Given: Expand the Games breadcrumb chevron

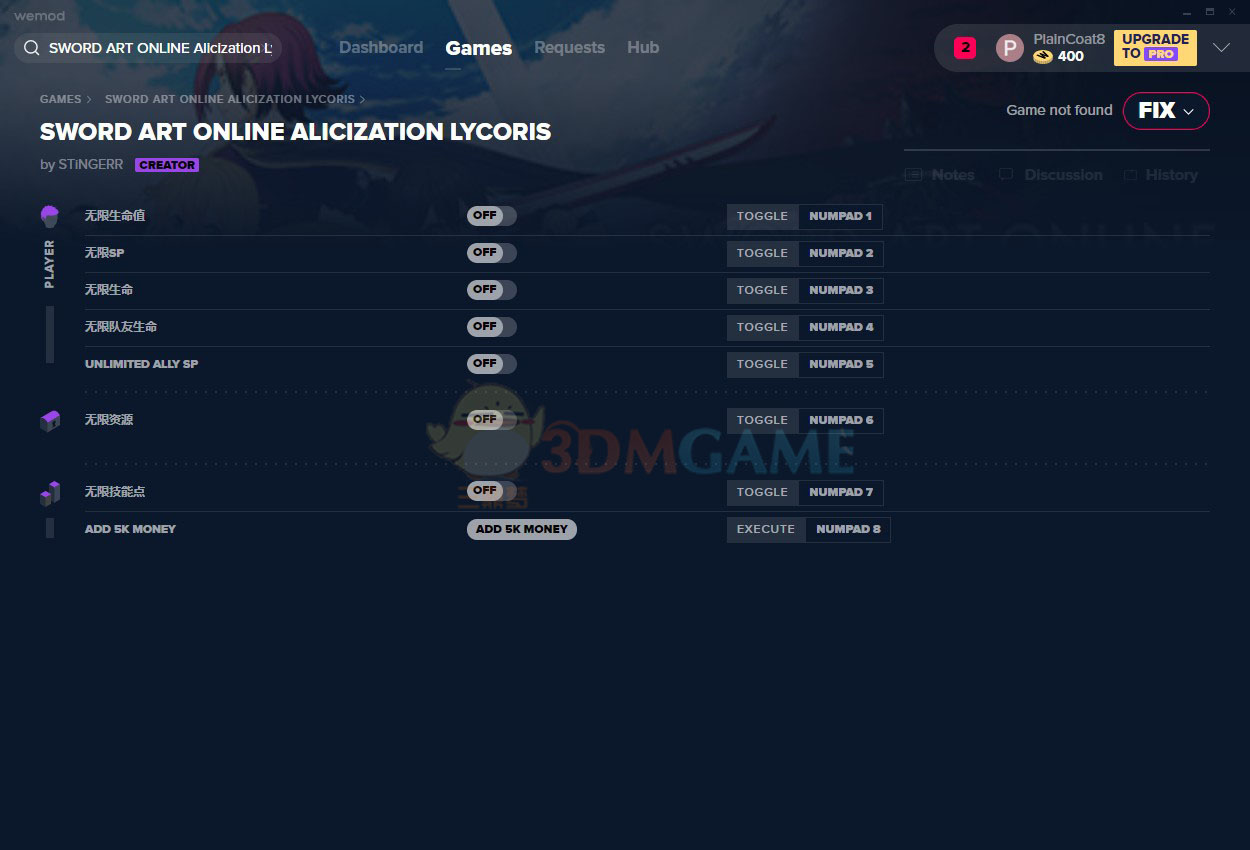Looking at the screenshot, I should pos(89,100).
